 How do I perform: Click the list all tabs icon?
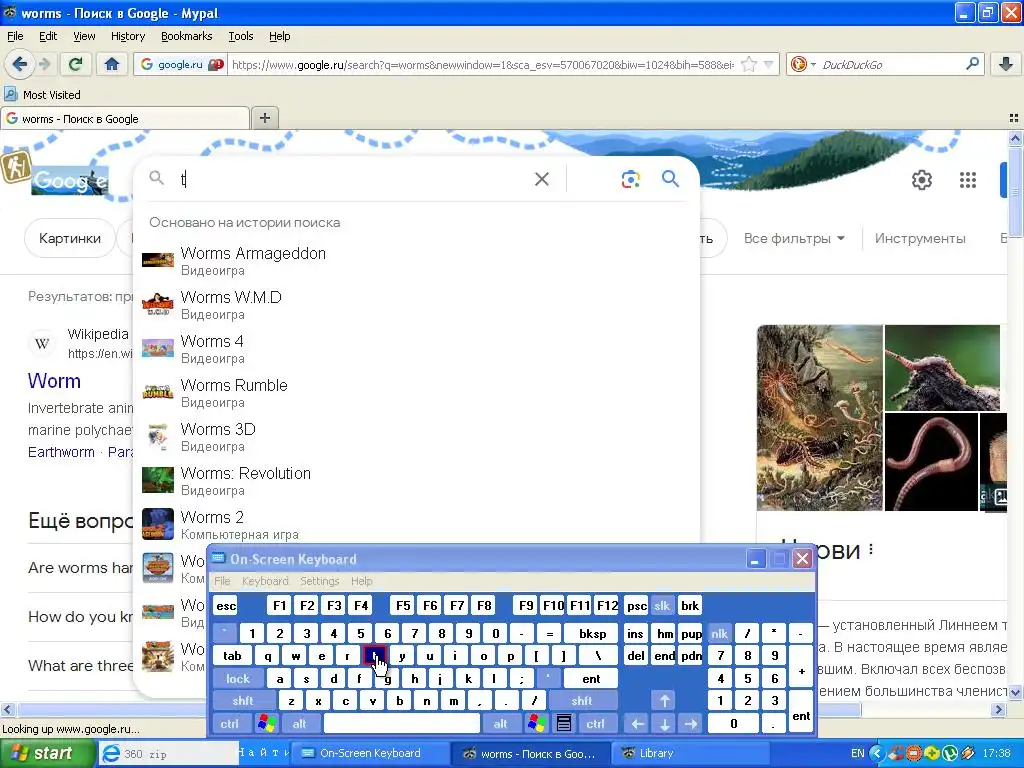click(x=1014, y=118)
